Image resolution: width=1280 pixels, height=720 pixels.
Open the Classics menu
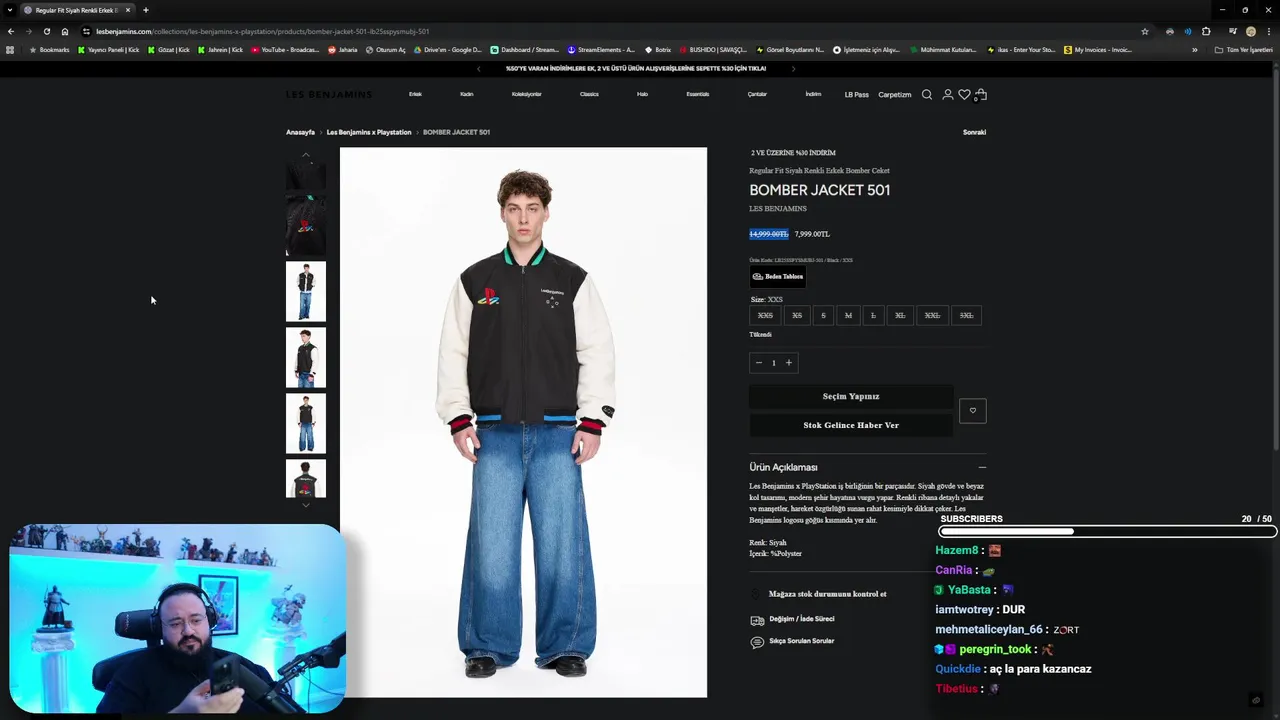coord(589,94)
